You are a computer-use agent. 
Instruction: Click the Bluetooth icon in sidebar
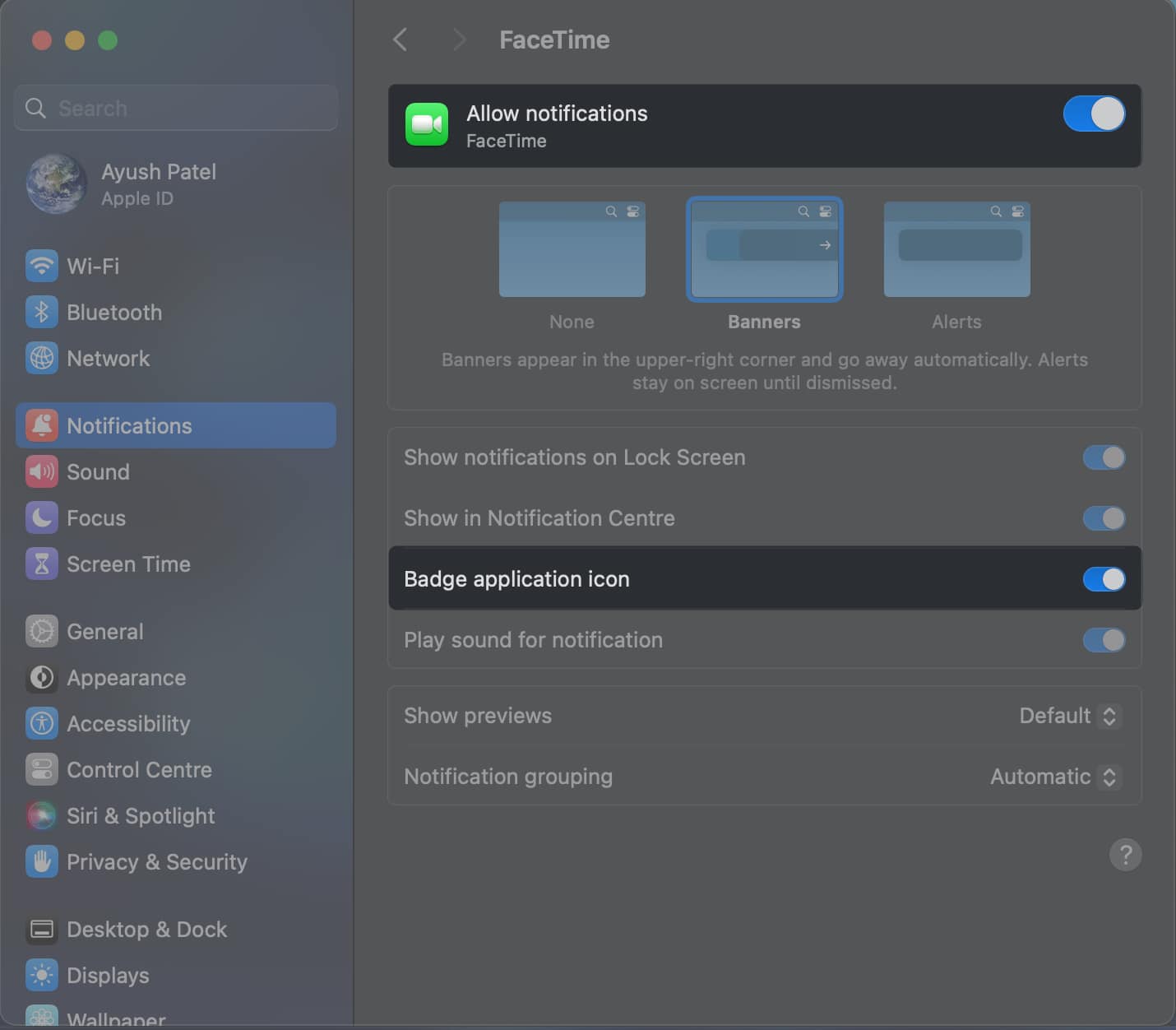[x=42, y=312]
